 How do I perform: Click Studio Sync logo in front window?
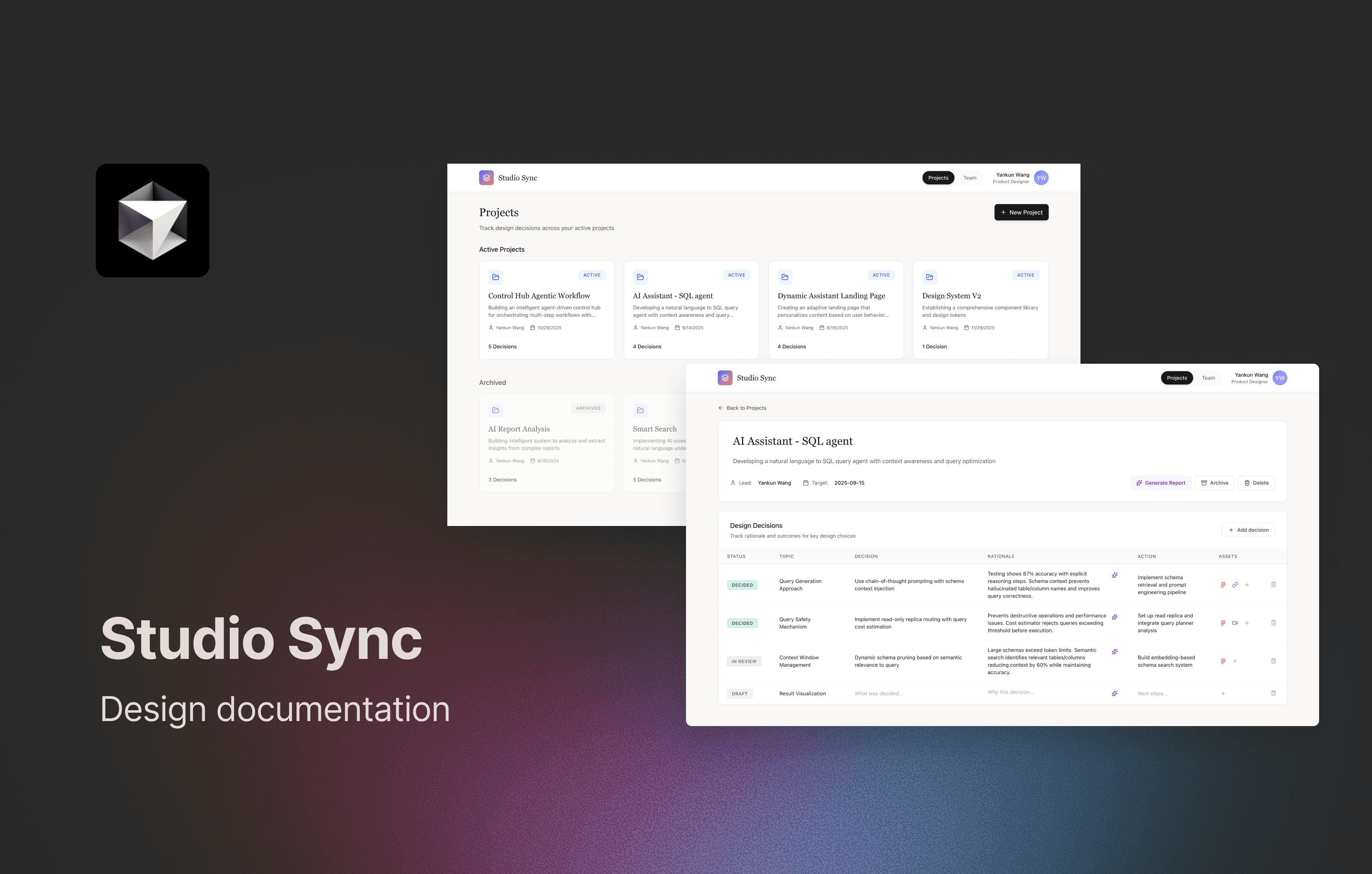point(725,378)
